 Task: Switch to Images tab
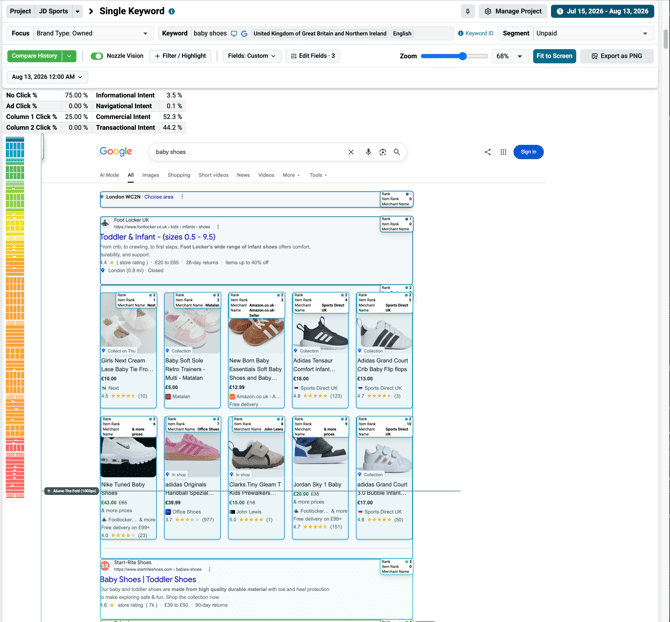click(150, 175)
